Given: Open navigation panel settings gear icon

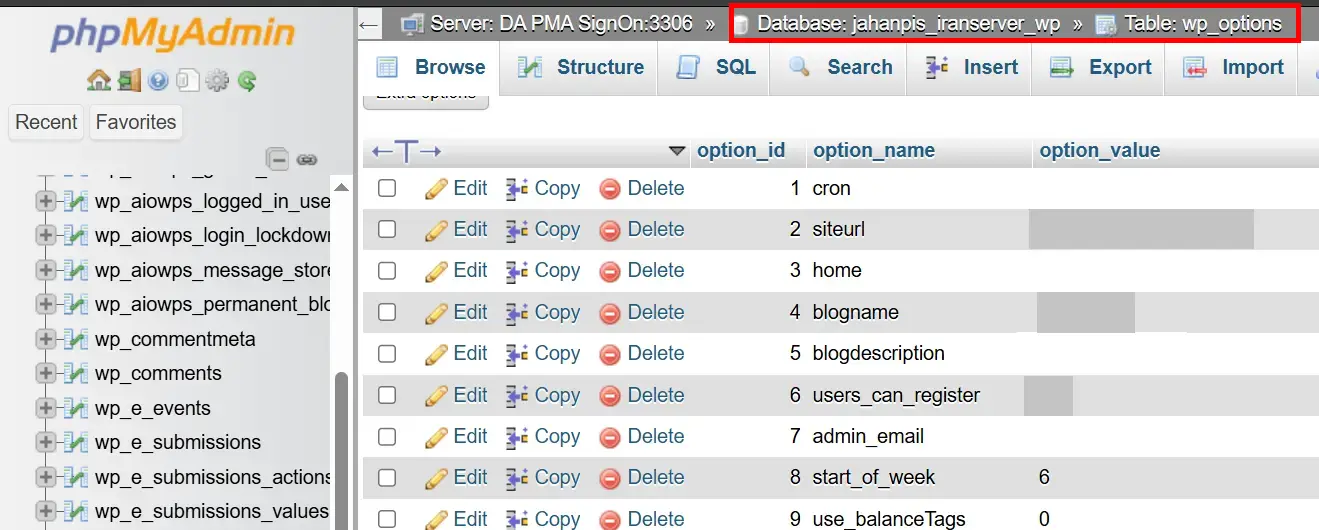Looking at the screenshot, I should click(x=217, y=80).
